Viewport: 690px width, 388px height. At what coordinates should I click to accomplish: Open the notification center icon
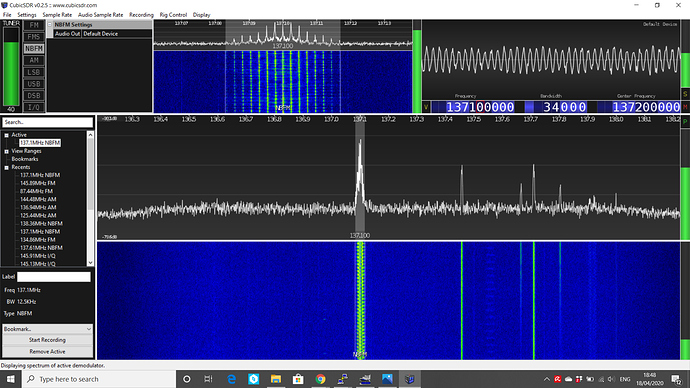coord(676,379)
